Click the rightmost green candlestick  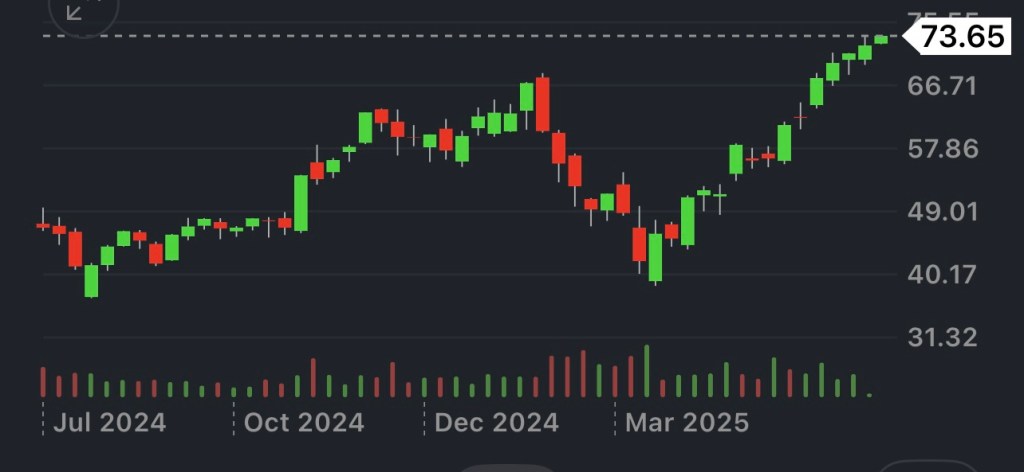(x=881, y=39)
